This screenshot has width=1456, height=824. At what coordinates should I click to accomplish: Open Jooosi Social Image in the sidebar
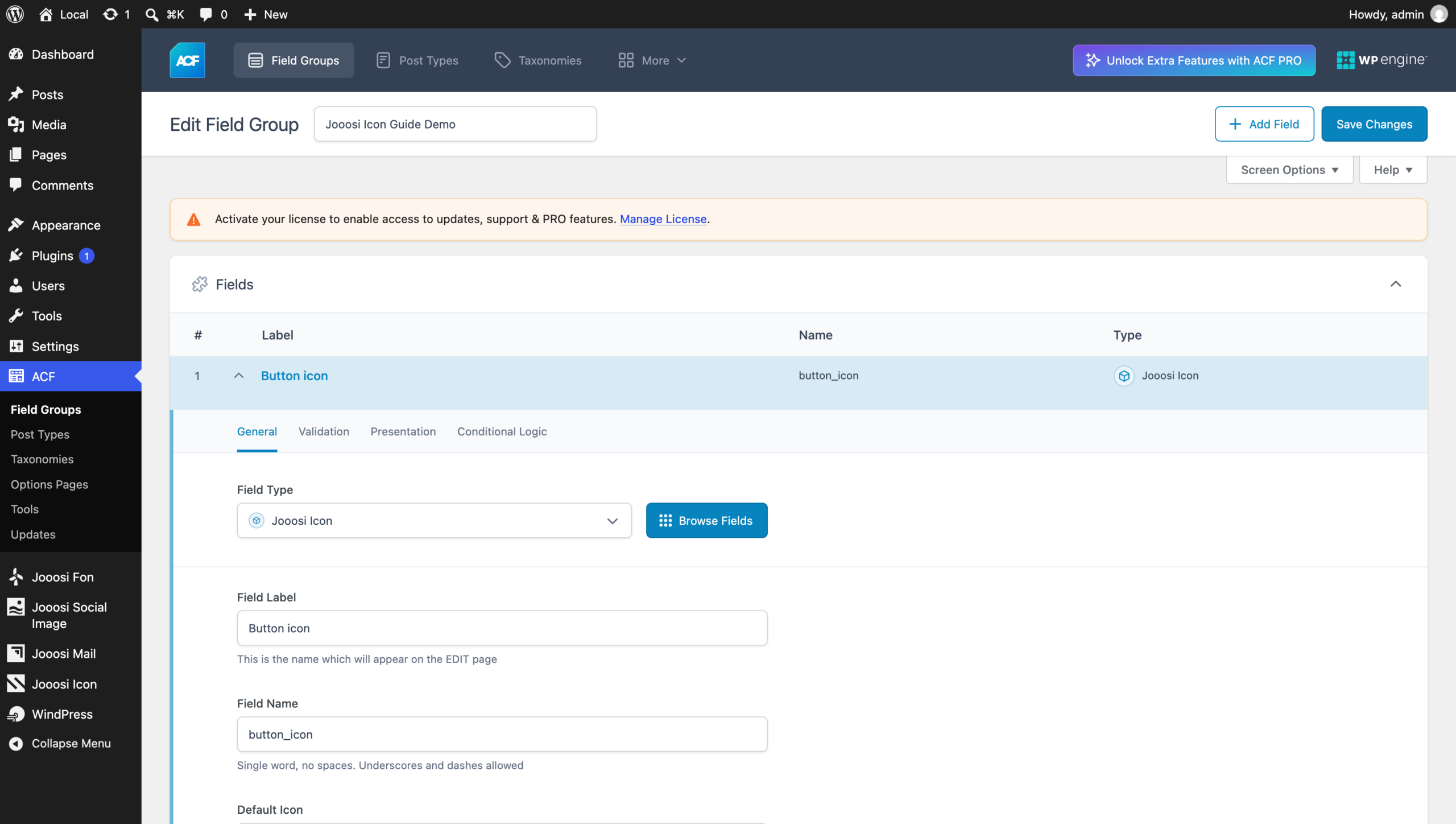tap(71, 615)
